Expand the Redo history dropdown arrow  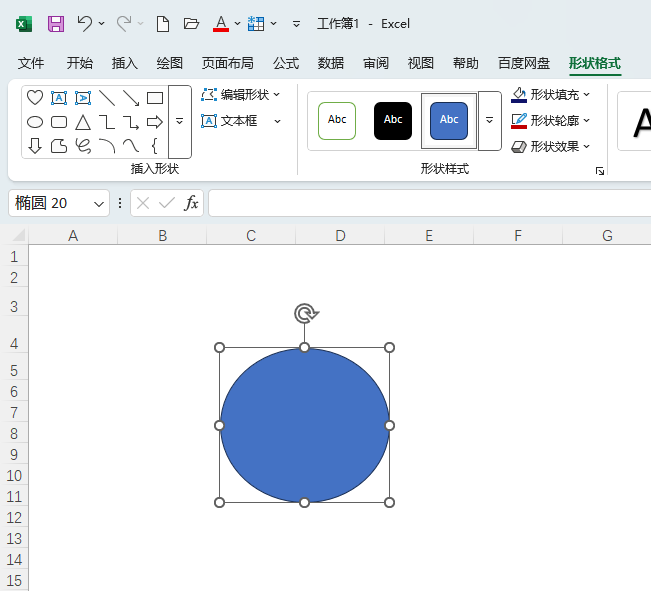pyautogui.click(x=141, y=24)
